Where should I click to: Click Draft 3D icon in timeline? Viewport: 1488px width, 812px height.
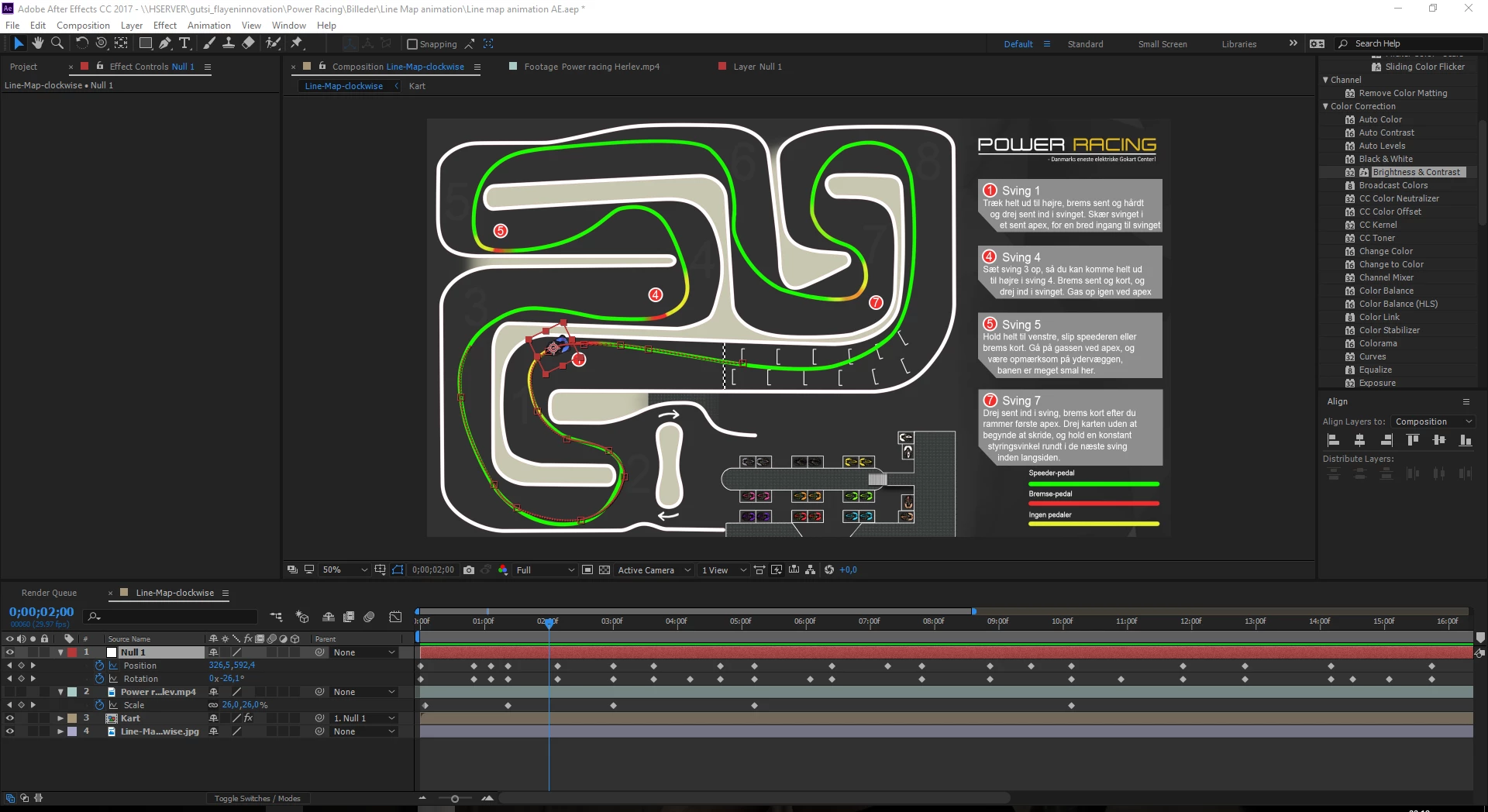click(x=303, y=617)
